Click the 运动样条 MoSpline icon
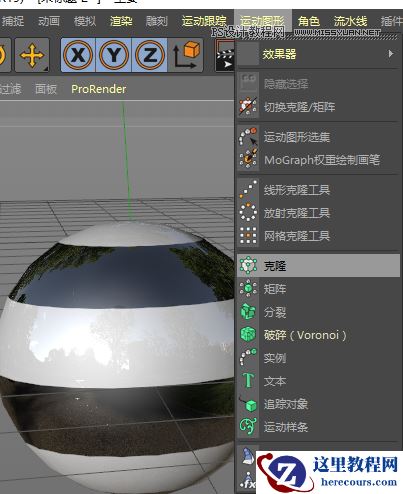This screenshot has height=494, width=403. tap(248, 426)
